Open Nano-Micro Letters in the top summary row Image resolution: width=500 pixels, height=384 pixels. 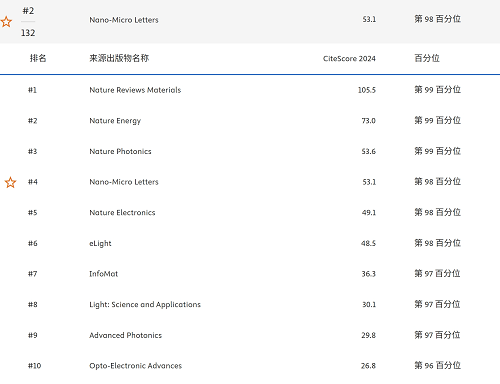[124, 20]
